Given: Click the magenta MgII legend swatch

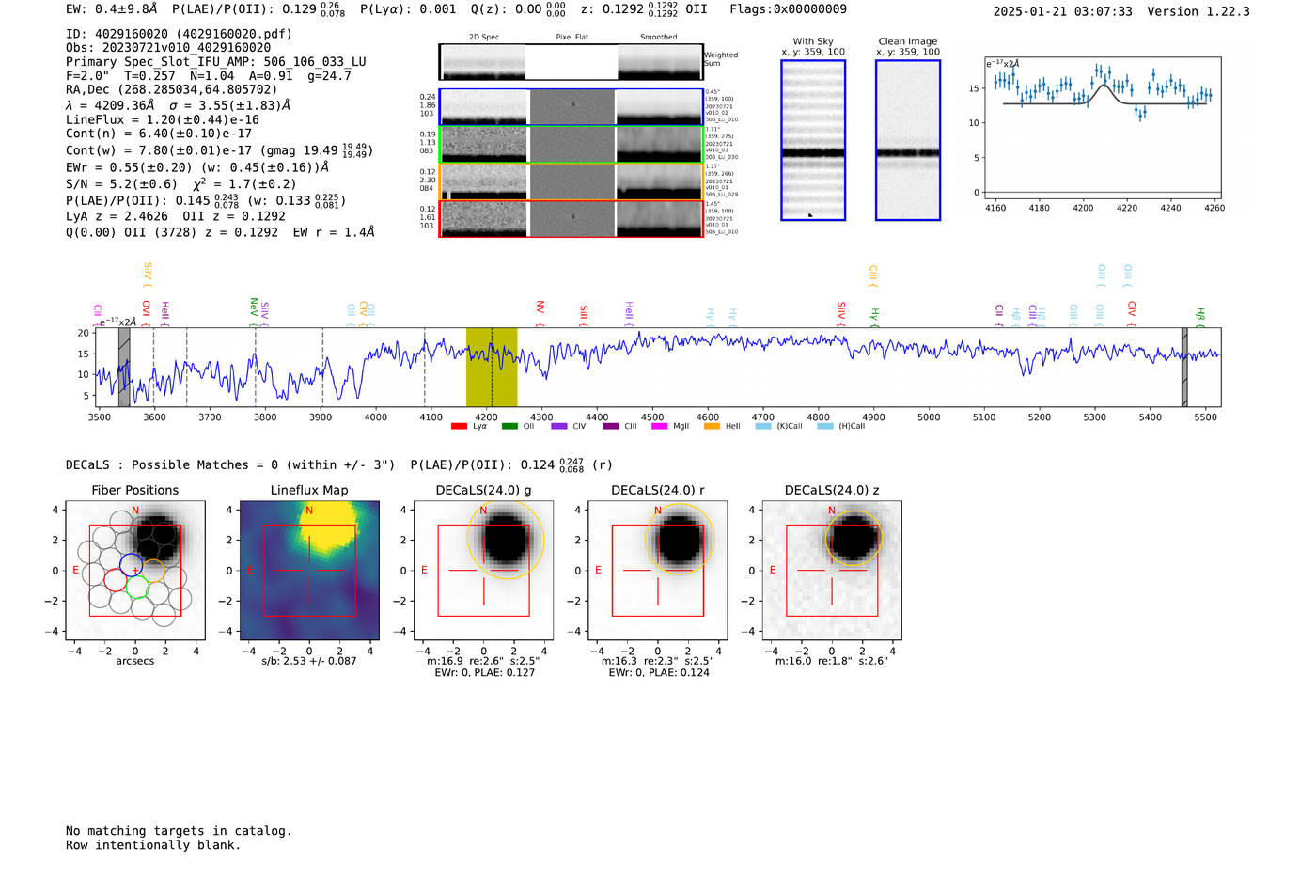Looking at the screenshot, I should pyautogui.click(x=660, y=426).
